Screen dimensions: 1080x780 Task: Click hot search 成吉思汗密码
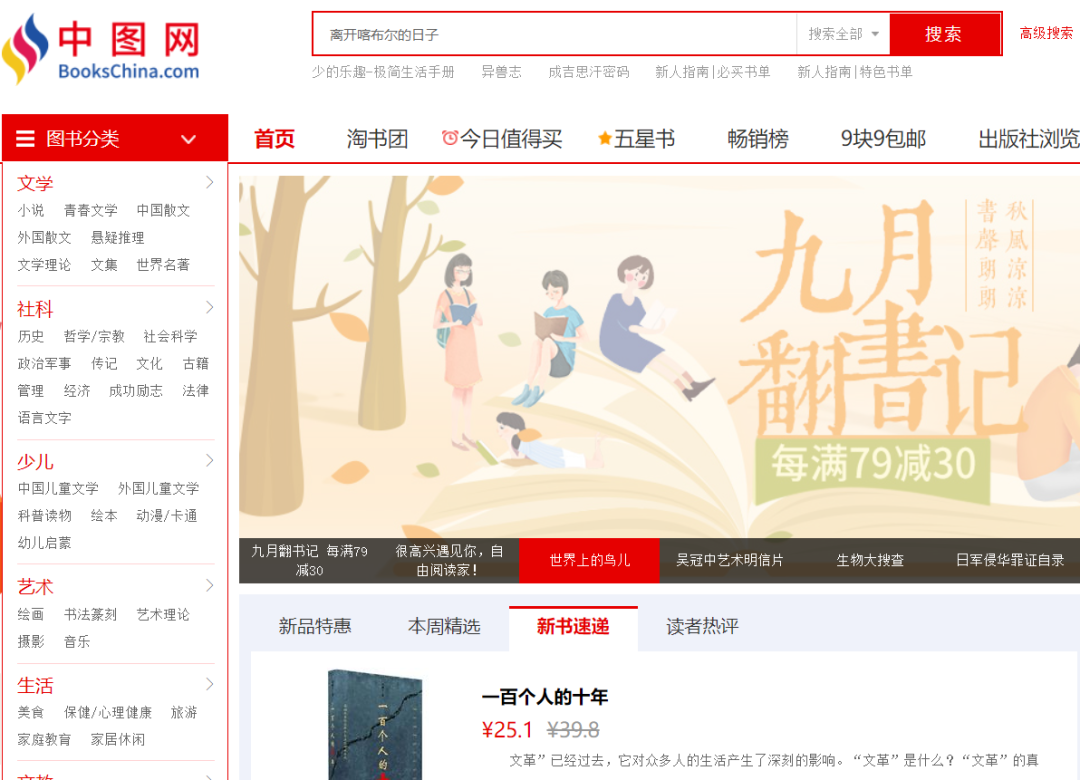589,72
